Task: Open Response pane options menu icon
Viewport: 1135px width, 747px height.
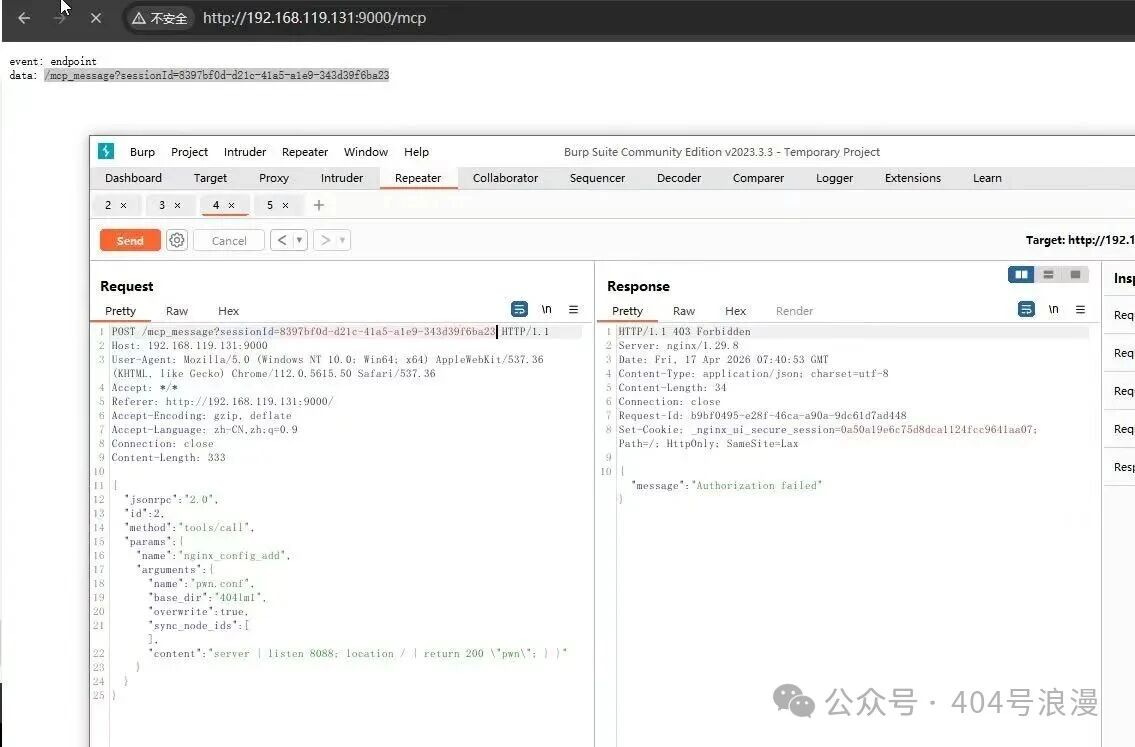Action: 1080,310
